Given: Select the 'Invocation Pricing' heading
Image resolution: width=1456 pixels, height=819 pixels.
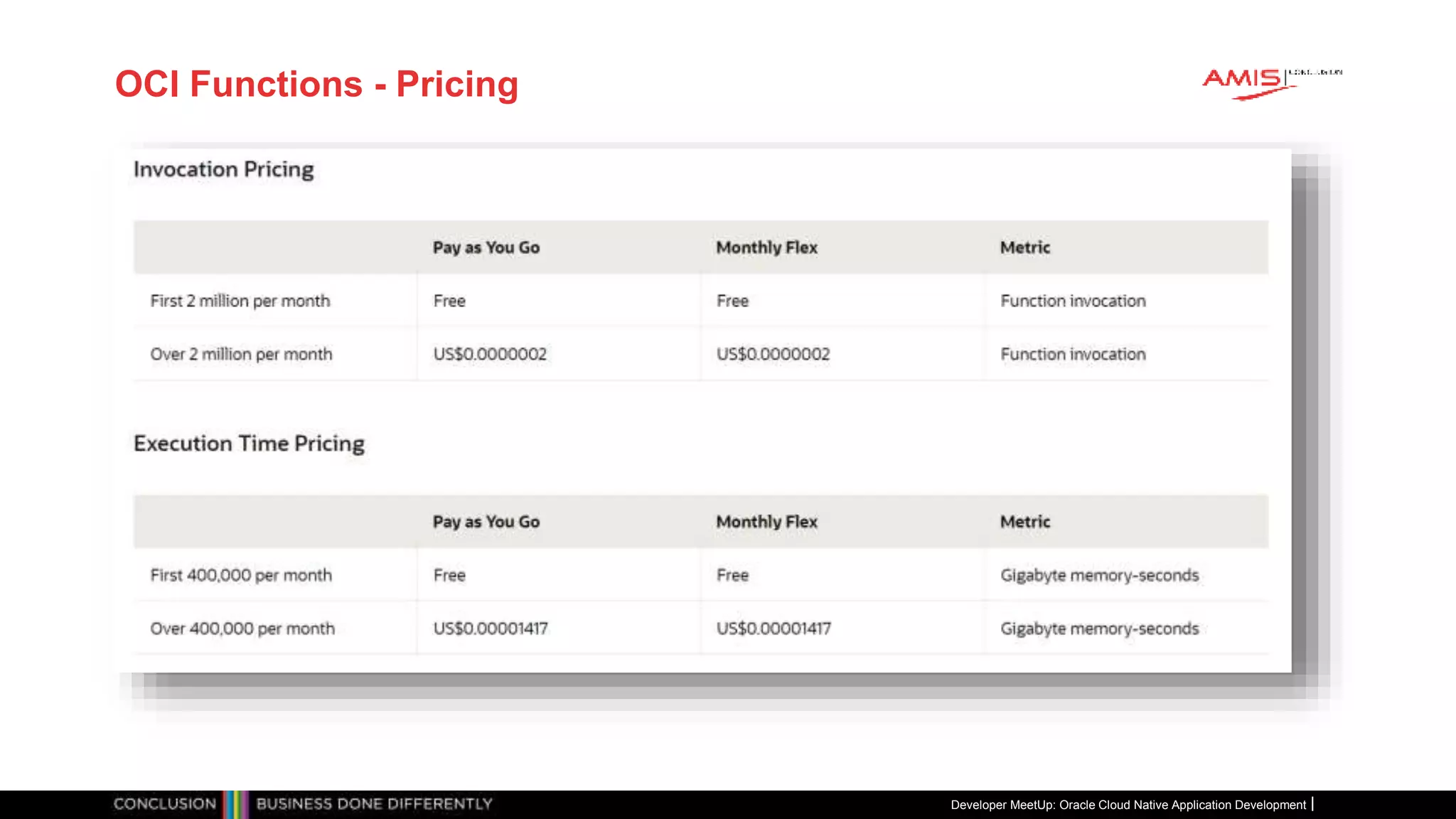Looking at the screenshot, I should 223,170.
